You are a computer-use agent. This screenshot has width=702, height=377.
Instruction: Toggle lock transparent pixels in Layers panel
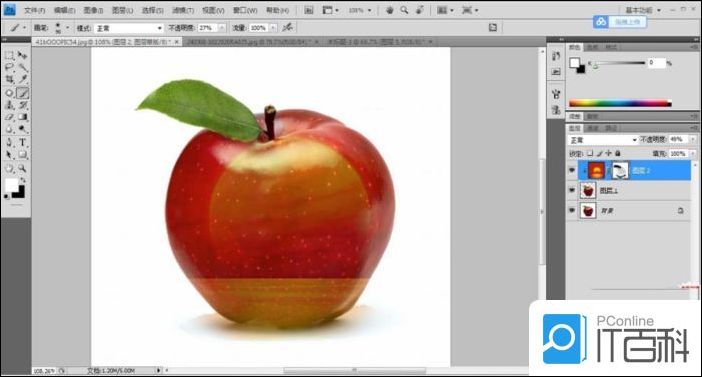(x=590, y=154)
